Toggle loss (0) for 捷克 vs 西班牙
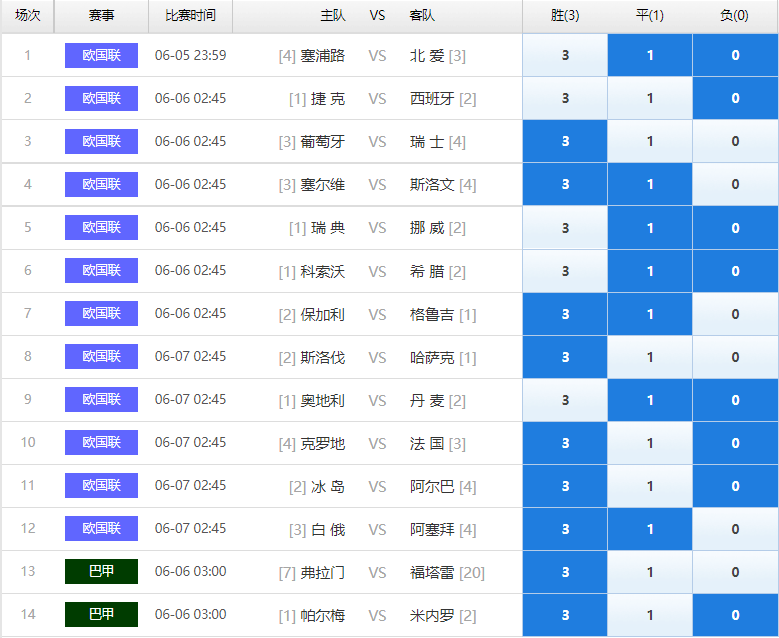This screenshot has width=779, height=638. (735, 98)
